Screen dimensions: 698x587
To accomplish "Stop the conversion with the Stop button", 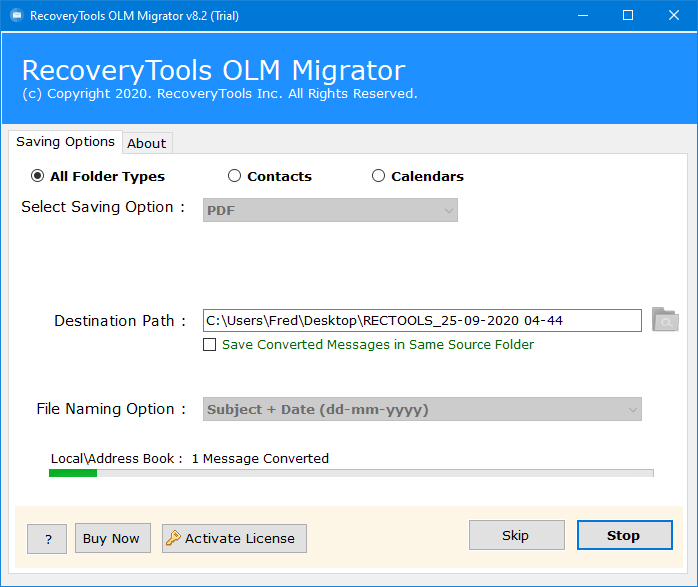I will [625, 535].
